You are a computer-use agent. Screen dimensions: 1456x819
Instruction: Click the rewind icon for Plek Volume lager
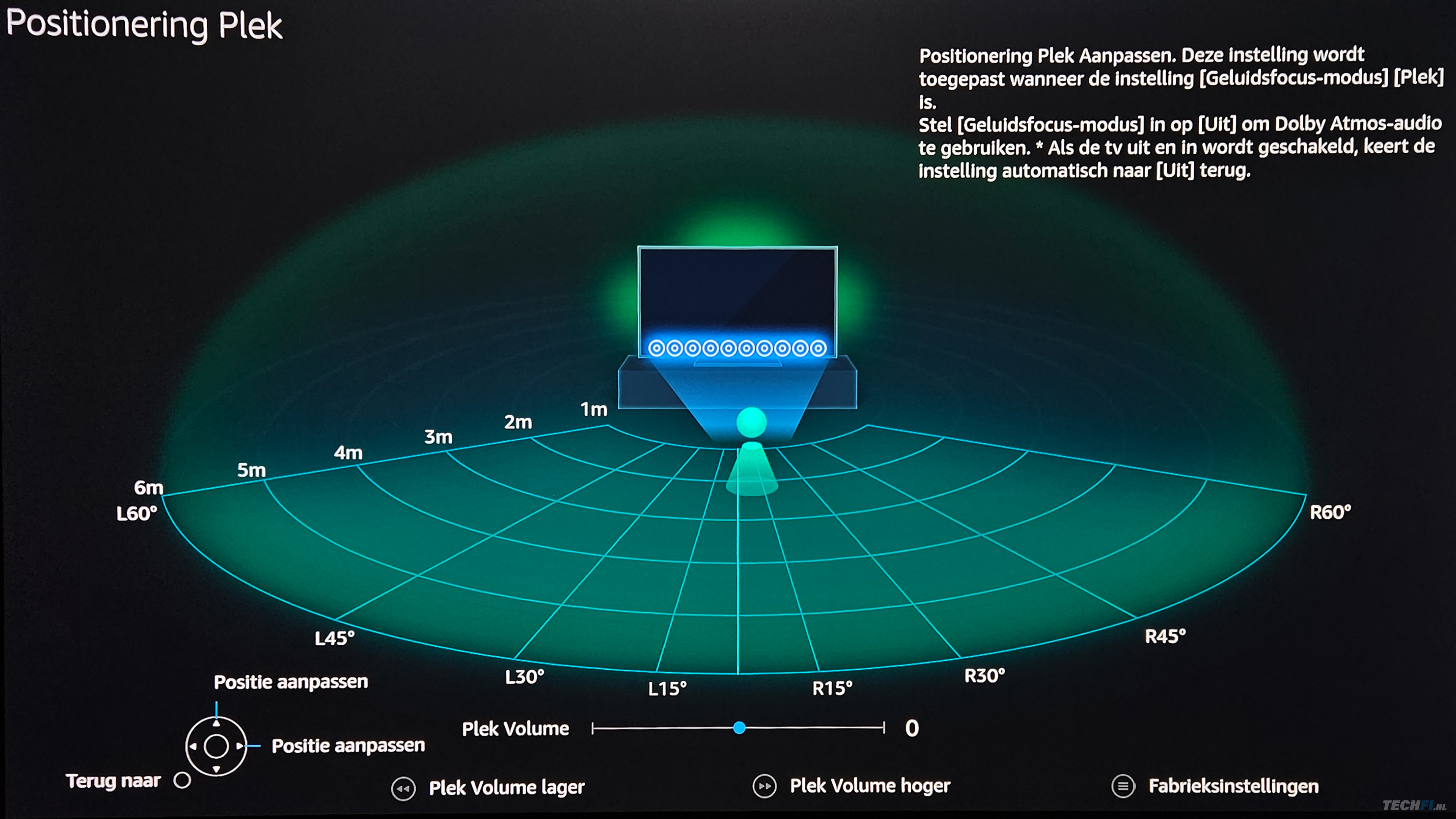pyautogui.click(x=403, y=789)
